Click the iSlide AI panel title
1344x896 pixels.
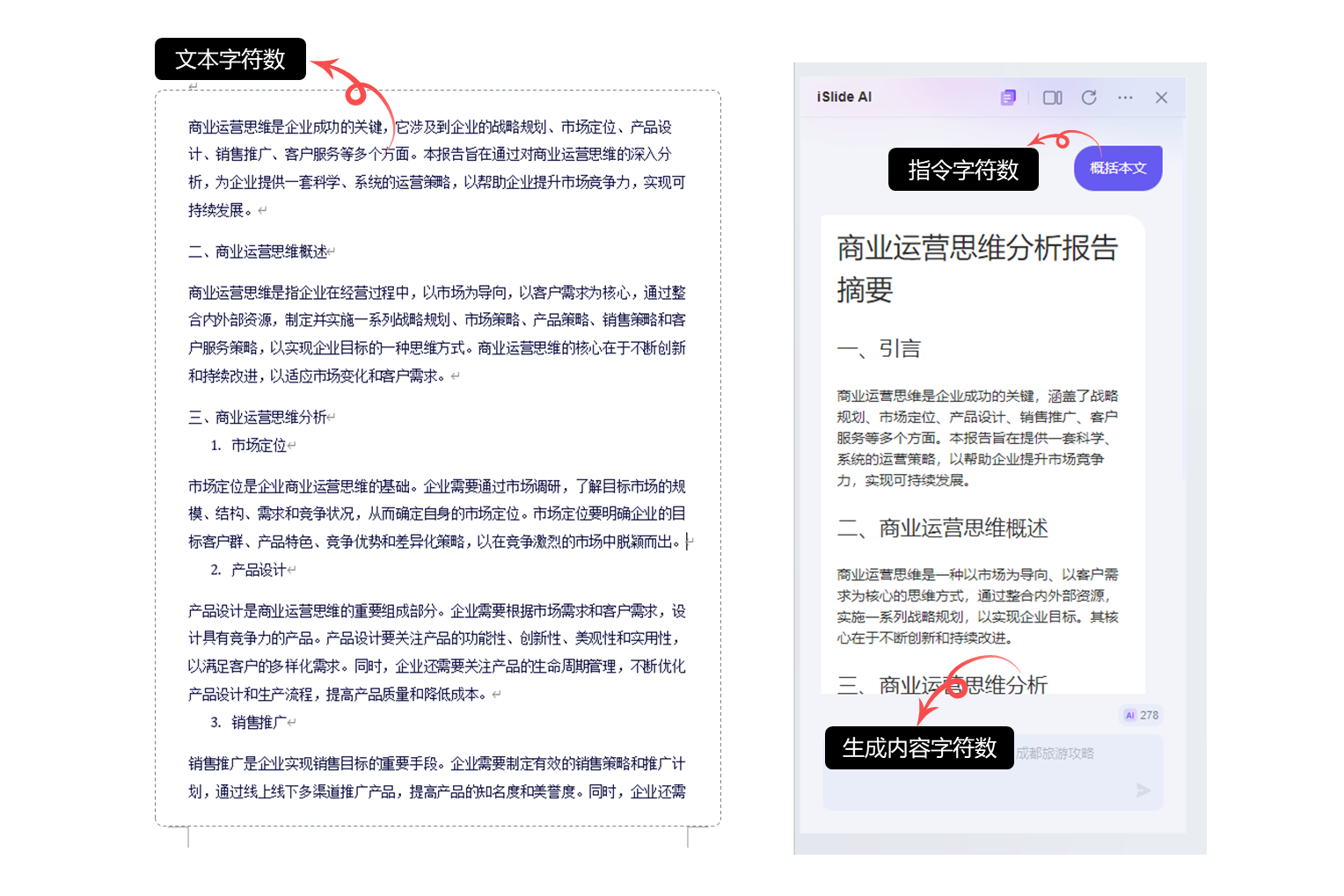pyautogui.click(x=844, y=98)
